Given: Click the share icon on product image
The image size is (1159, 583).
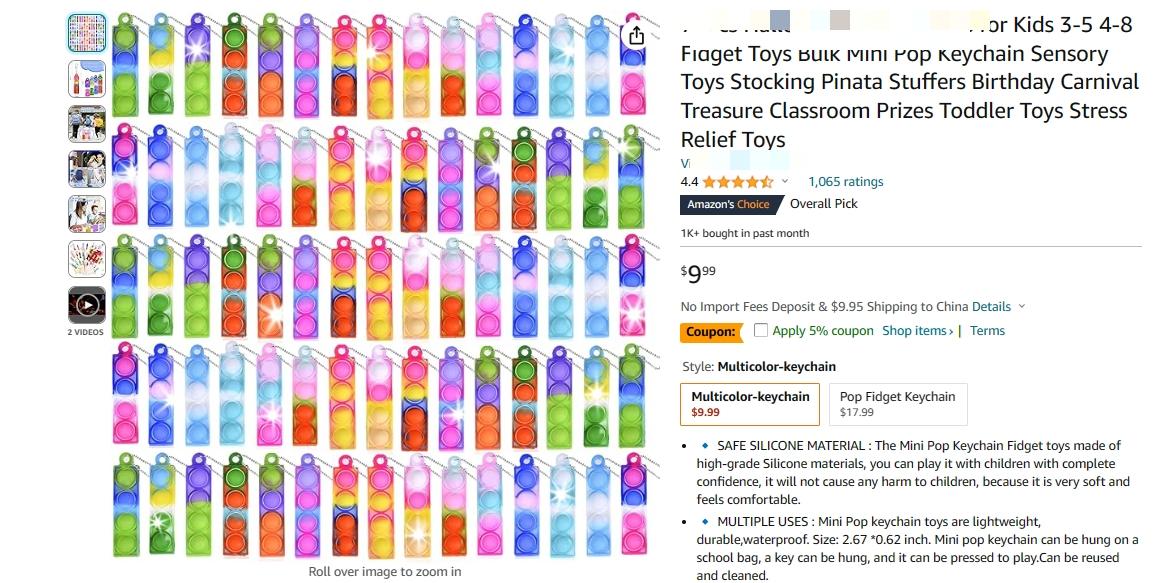Looking at the screenshot, I should [x=636, y=35].
